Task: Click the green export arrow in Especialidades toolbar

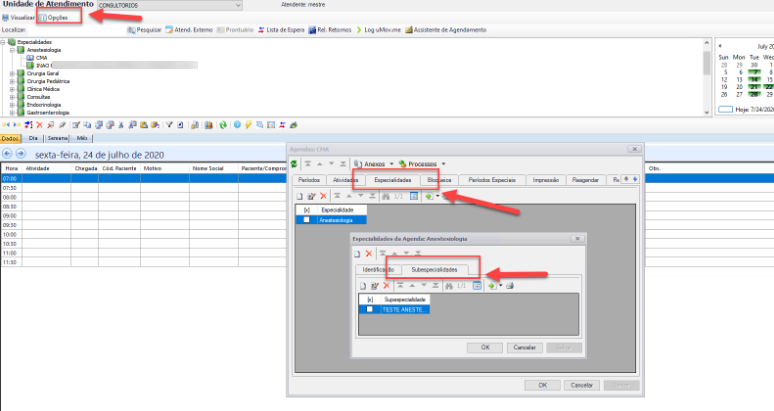Action: tap(429, 196)
